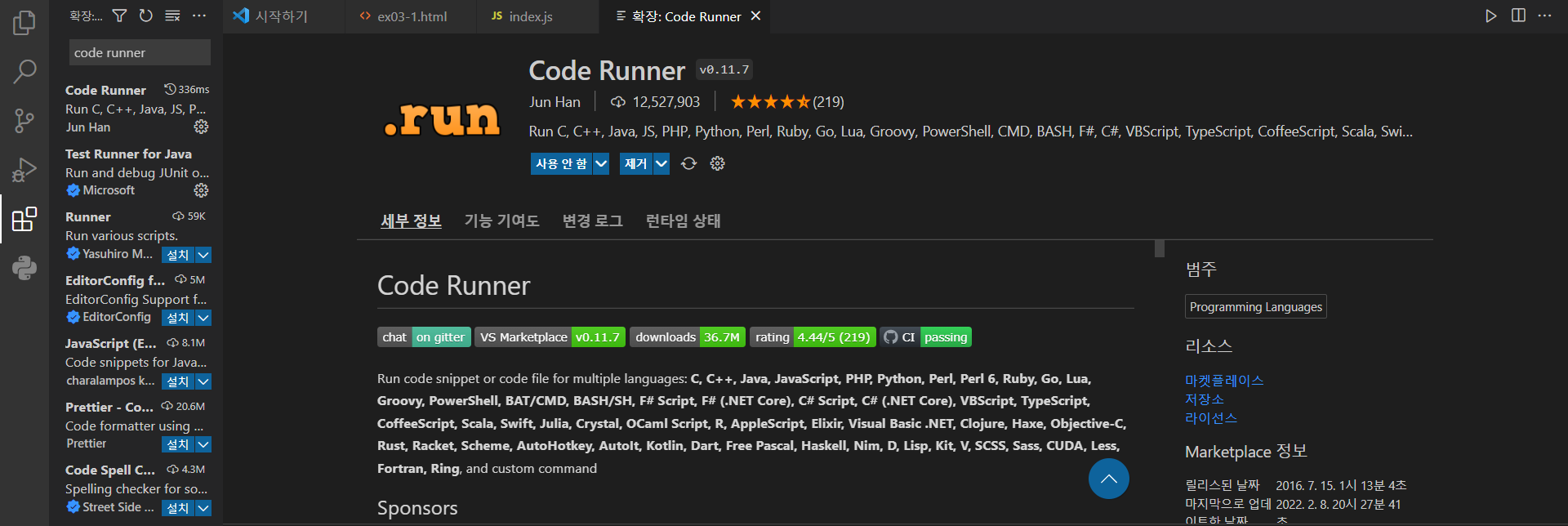The height and width of the screenshot is (526, 1568).
Task: Filter extensions with the funnel icon
Action: (x=119, y=16)
